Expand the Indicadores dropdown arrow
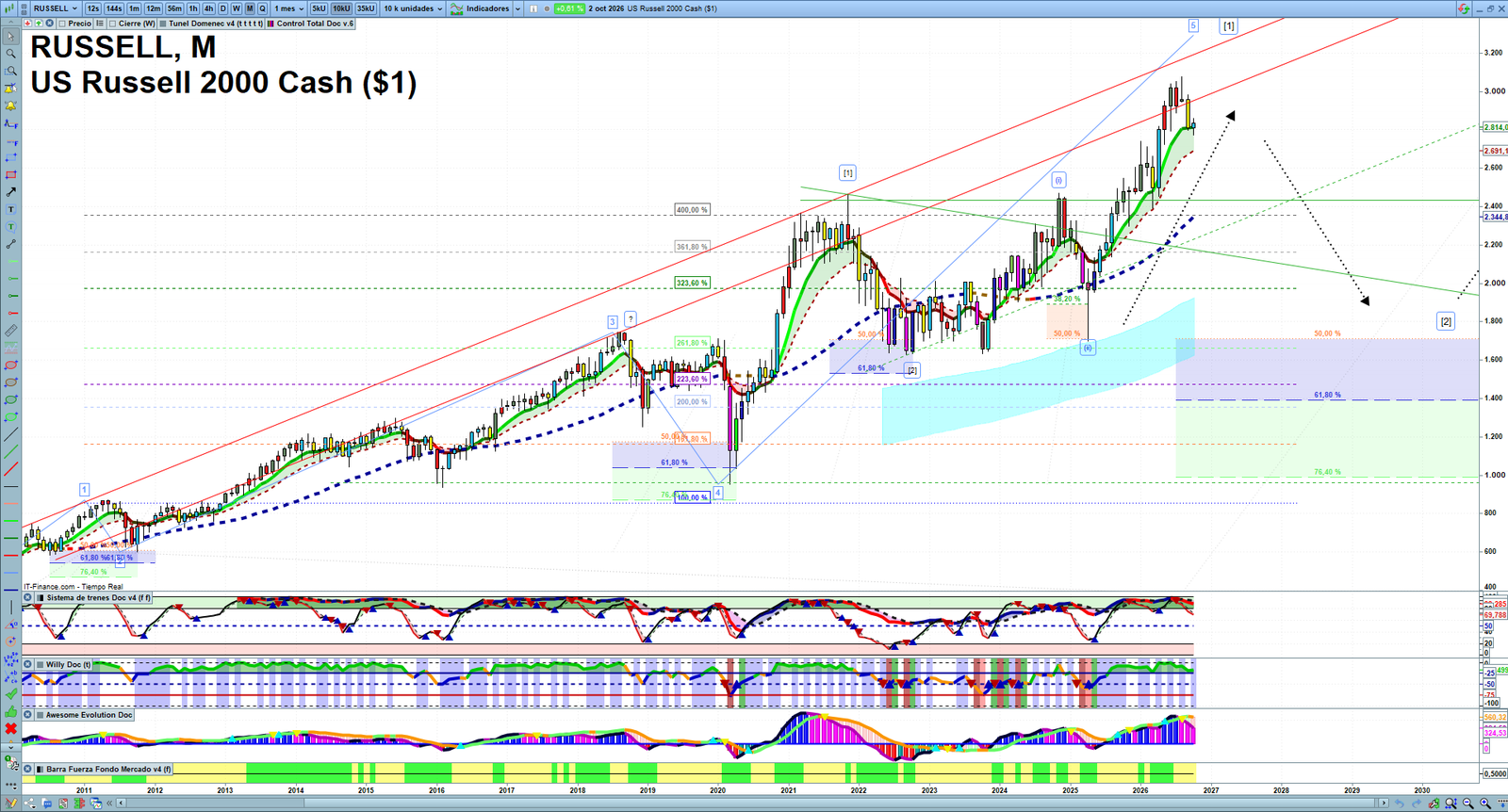 coord(517,8)
